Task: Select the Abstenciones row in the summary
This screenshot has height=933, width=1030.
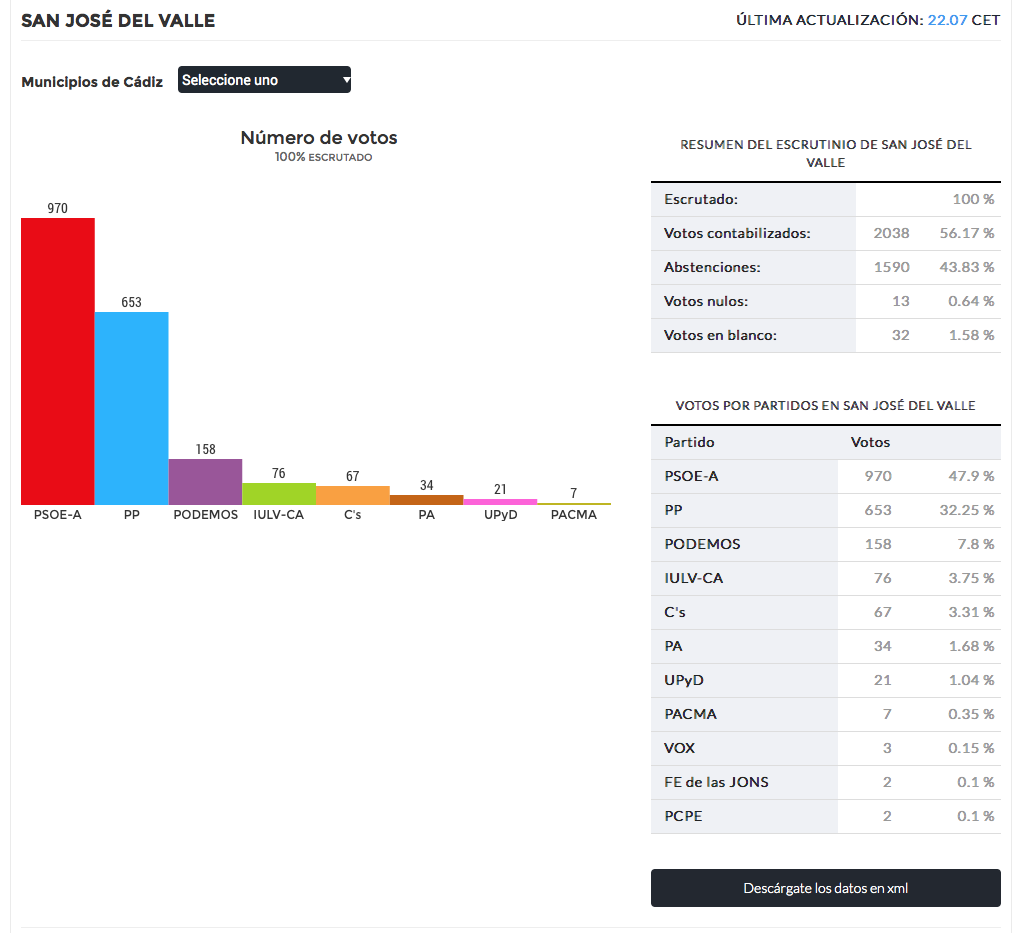Action: coord(825,267)
